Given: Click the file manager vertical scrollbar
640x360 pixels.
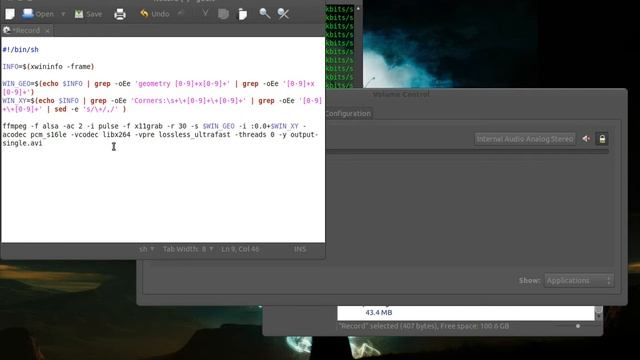Looking at the screenshot, I should coord(598,312).
